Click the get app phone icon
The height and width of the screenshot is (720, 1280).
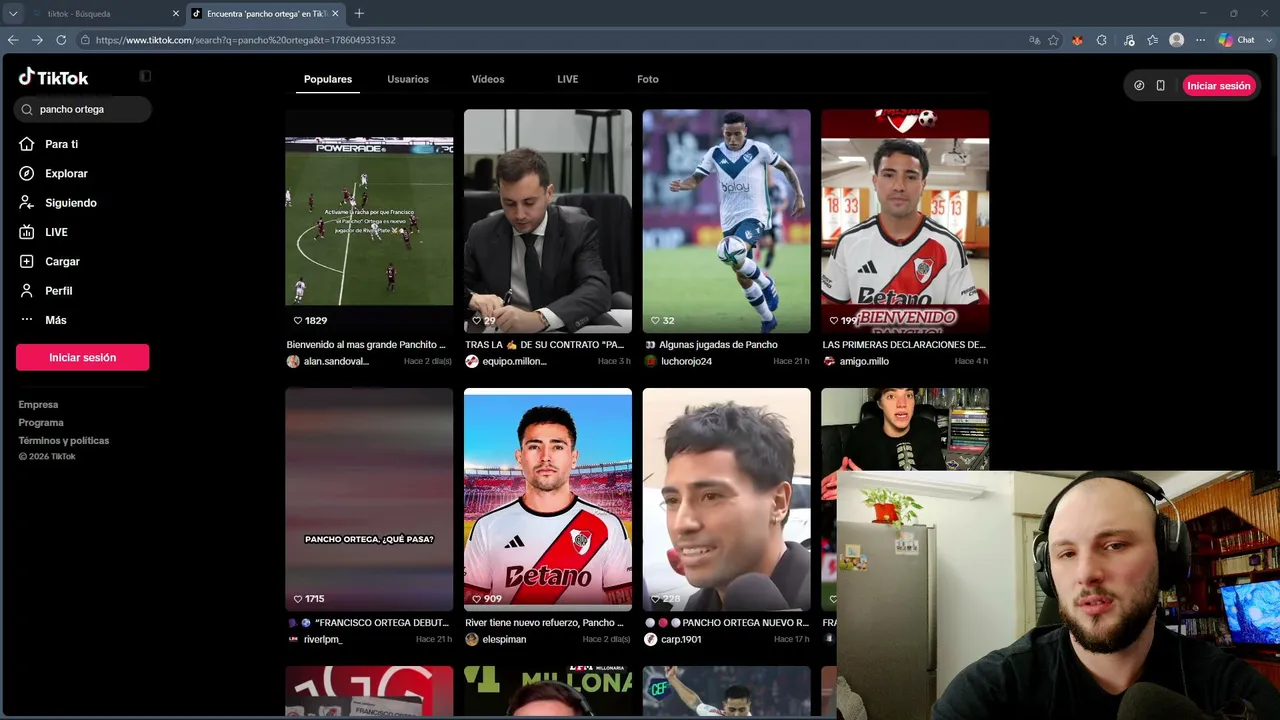[1161, 86]
